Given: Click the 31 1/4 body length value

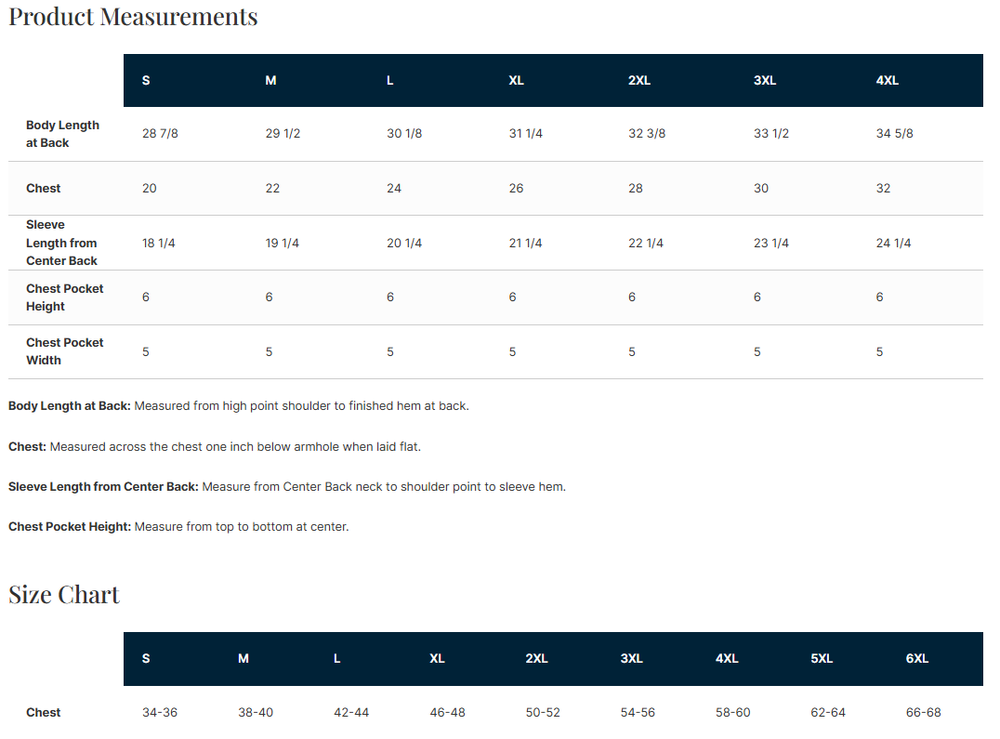Looking at the screenshot, I should 526,134.
